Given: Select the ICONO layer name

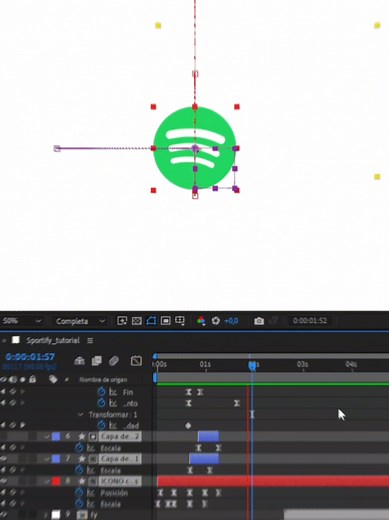Looking at the screenshot, I should pyautogui.click(x=119, y=481).
